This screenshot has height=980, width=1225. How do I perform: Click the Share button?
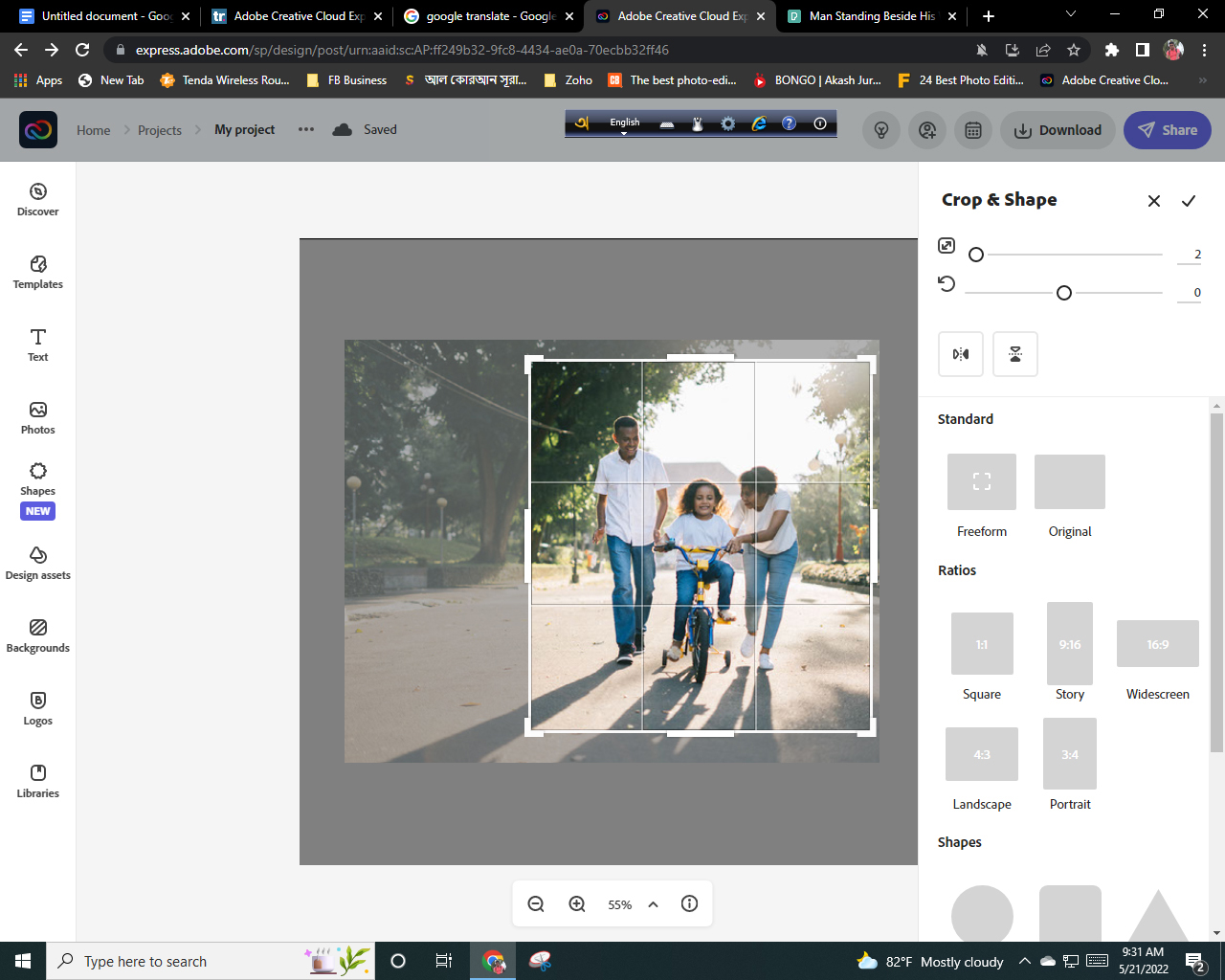click(x=1168, y=130)
